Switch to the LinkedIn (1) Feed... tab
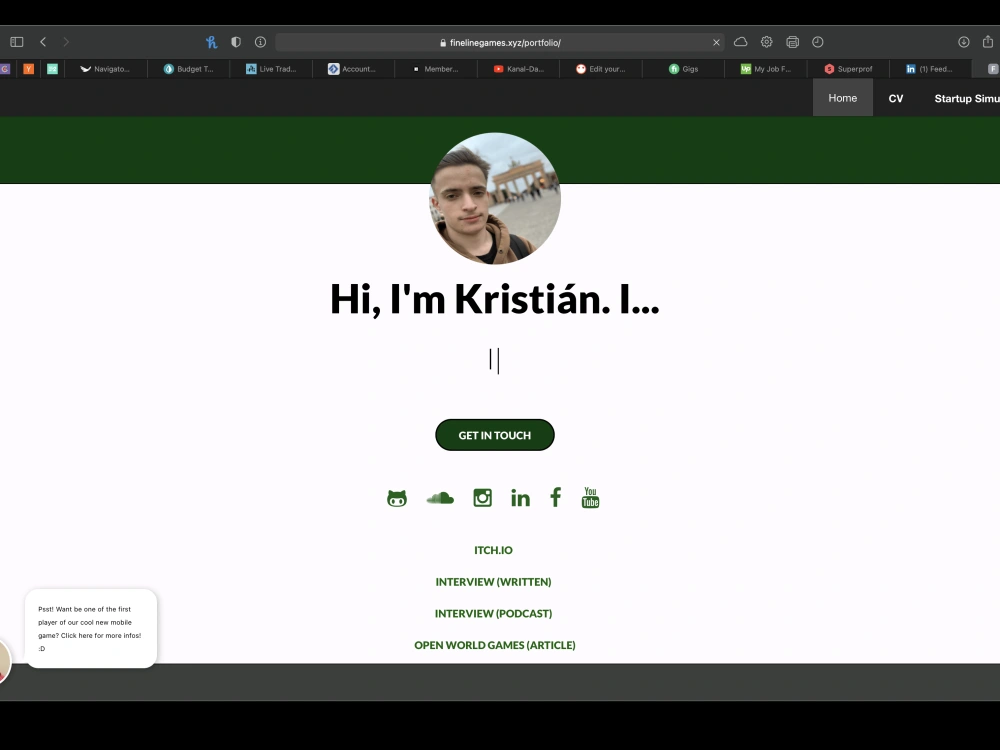Image resolution: width=1000 pixels, height=750 pixels. pos(930,69)
